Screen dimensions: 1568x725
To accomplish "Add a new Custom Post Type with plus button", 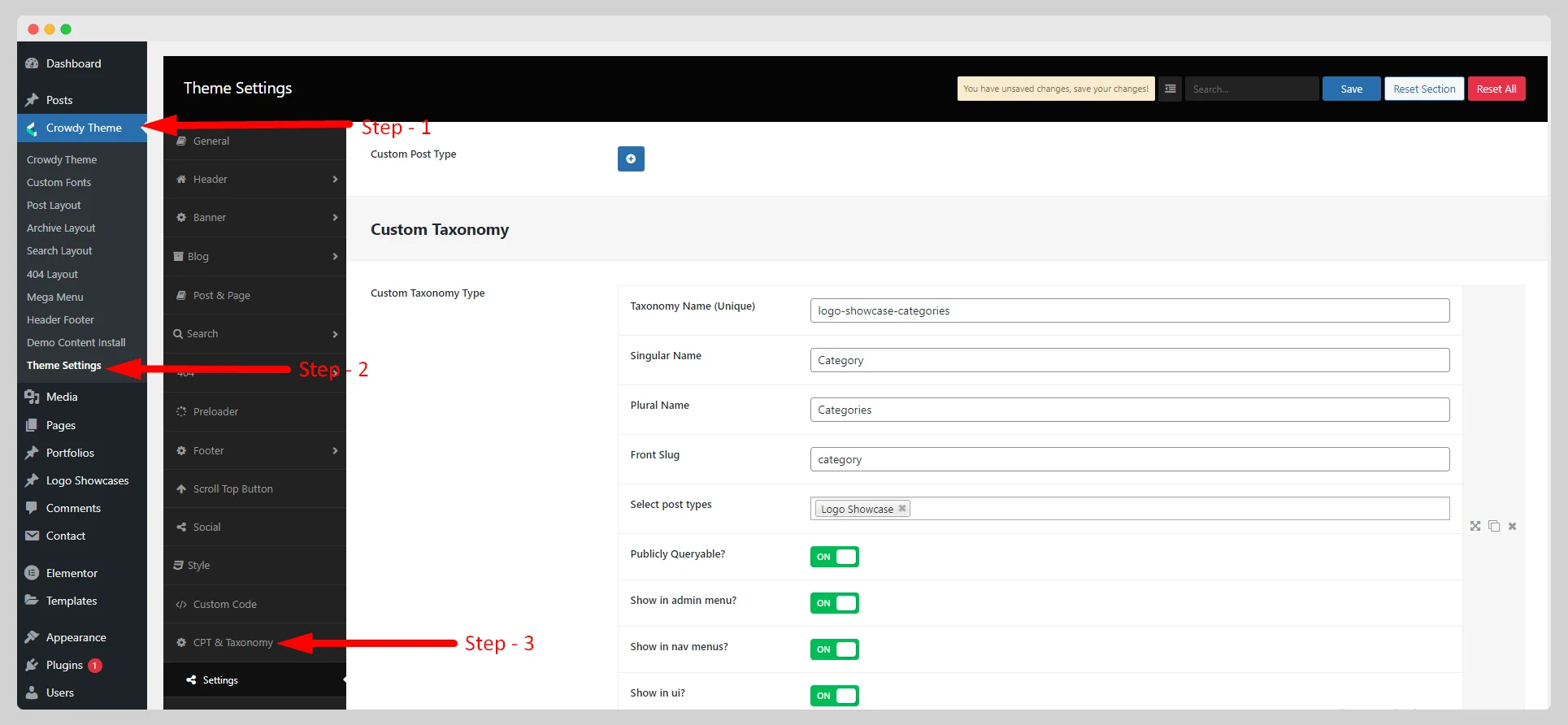I will point(631,159).
